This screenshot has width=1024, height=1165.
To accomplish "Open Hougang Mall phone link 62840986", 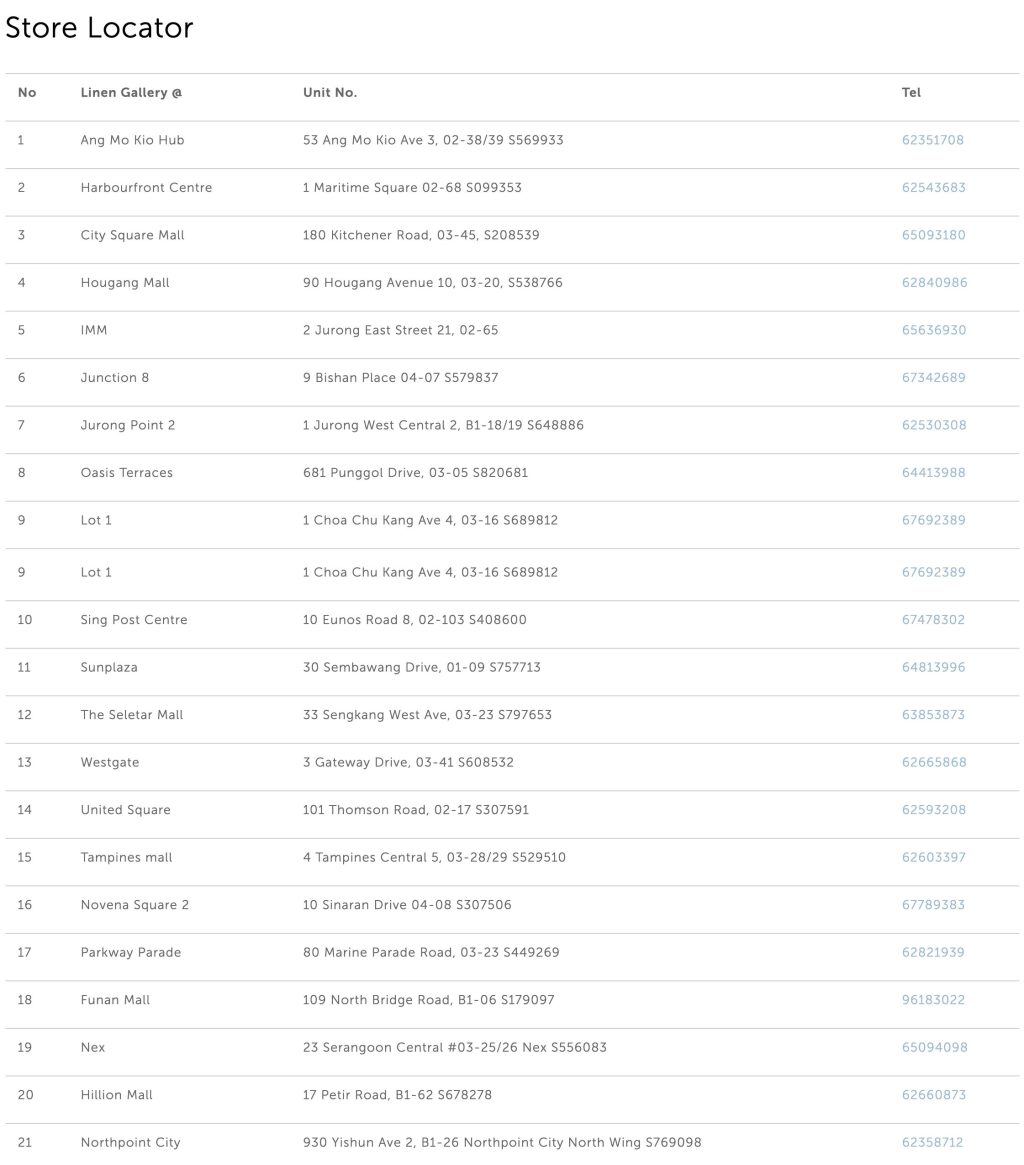I will pos(934,283).
